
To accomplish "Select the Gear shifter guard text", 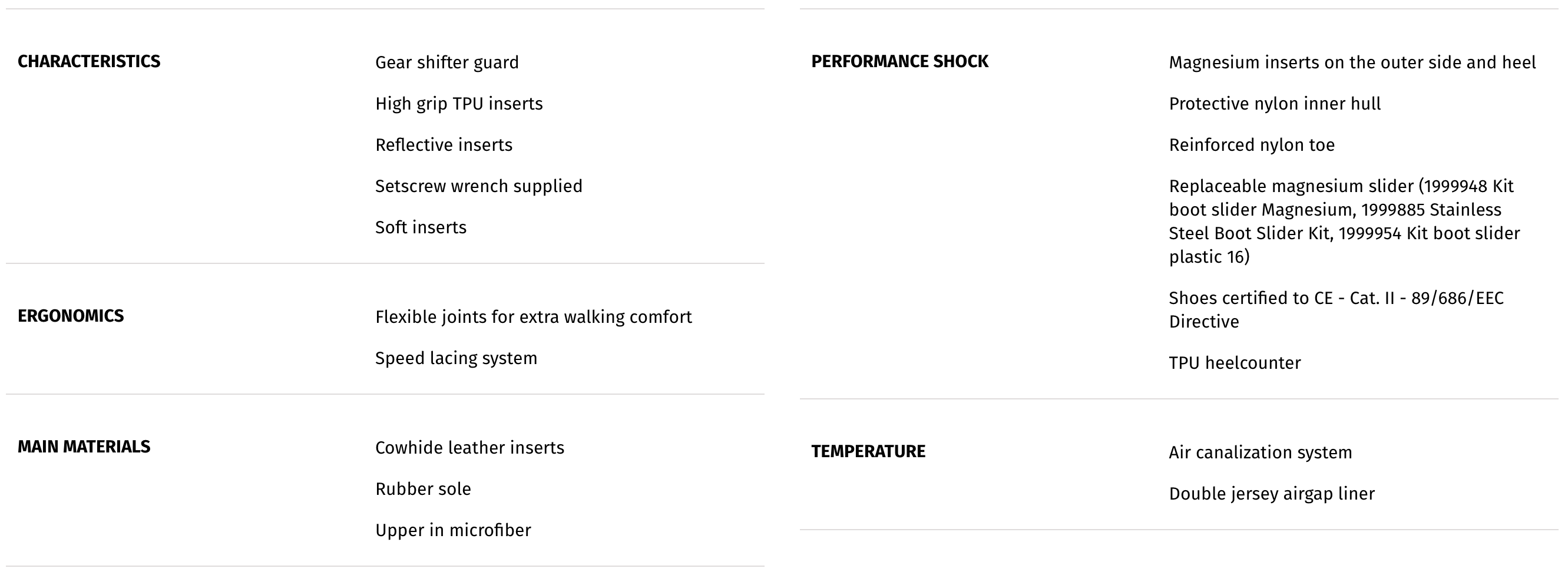I will (447, 62).
